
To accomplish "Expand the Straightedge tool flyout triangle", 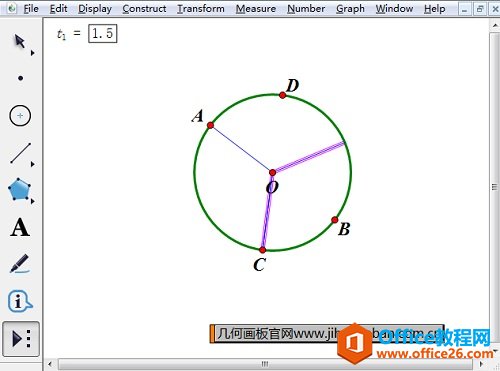I will 32,164.
